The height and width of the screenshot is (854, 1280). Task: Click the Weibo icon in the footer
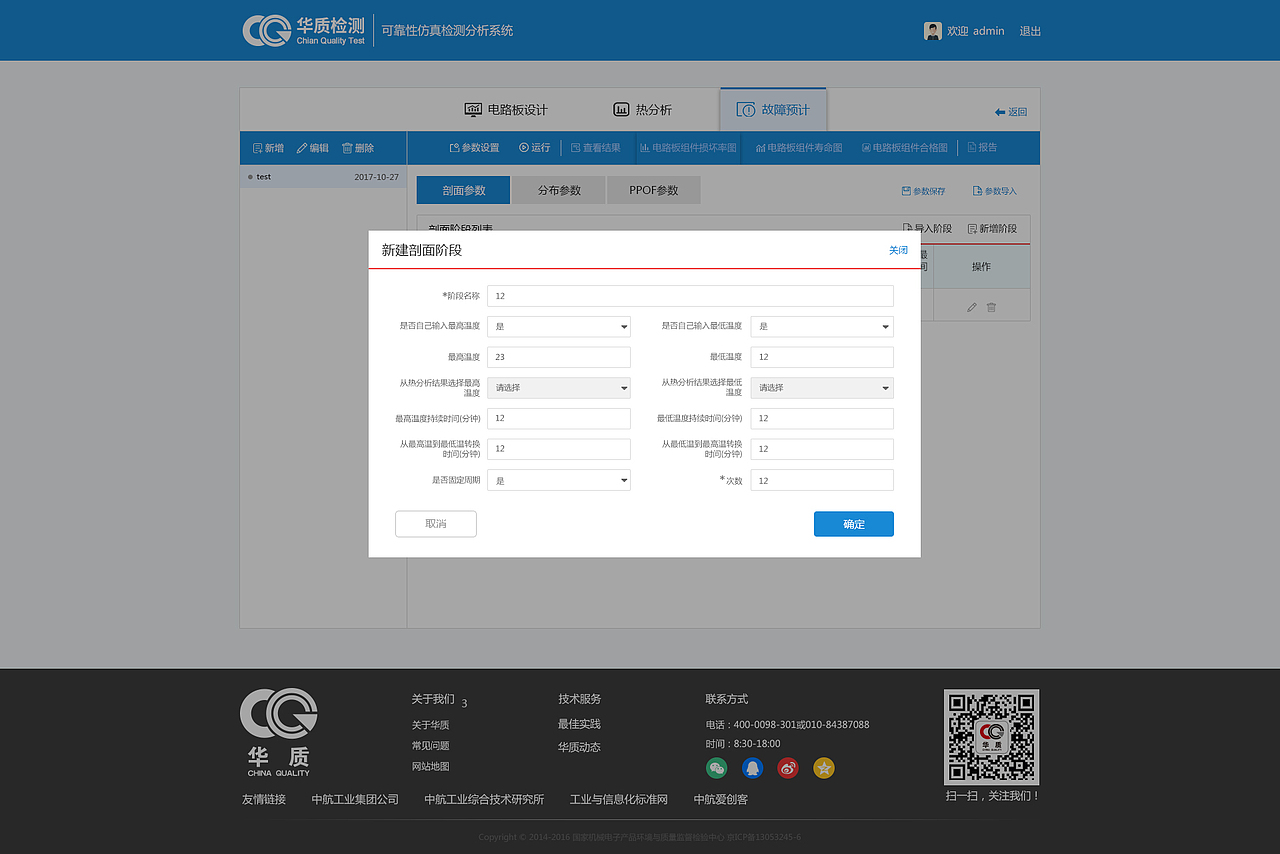[x=788, y=768]
